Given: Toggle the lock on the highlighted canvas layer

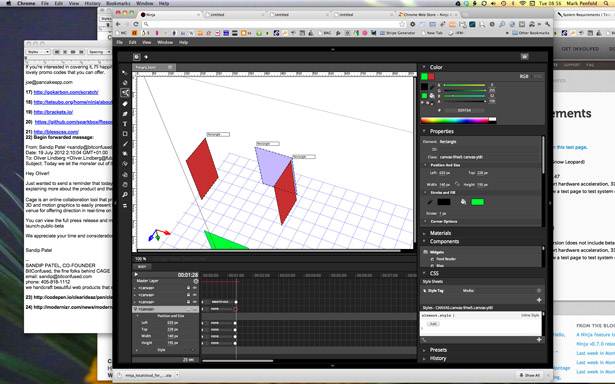Looking at the screenshot, I should pyautogui.click(x=188, y=309).
